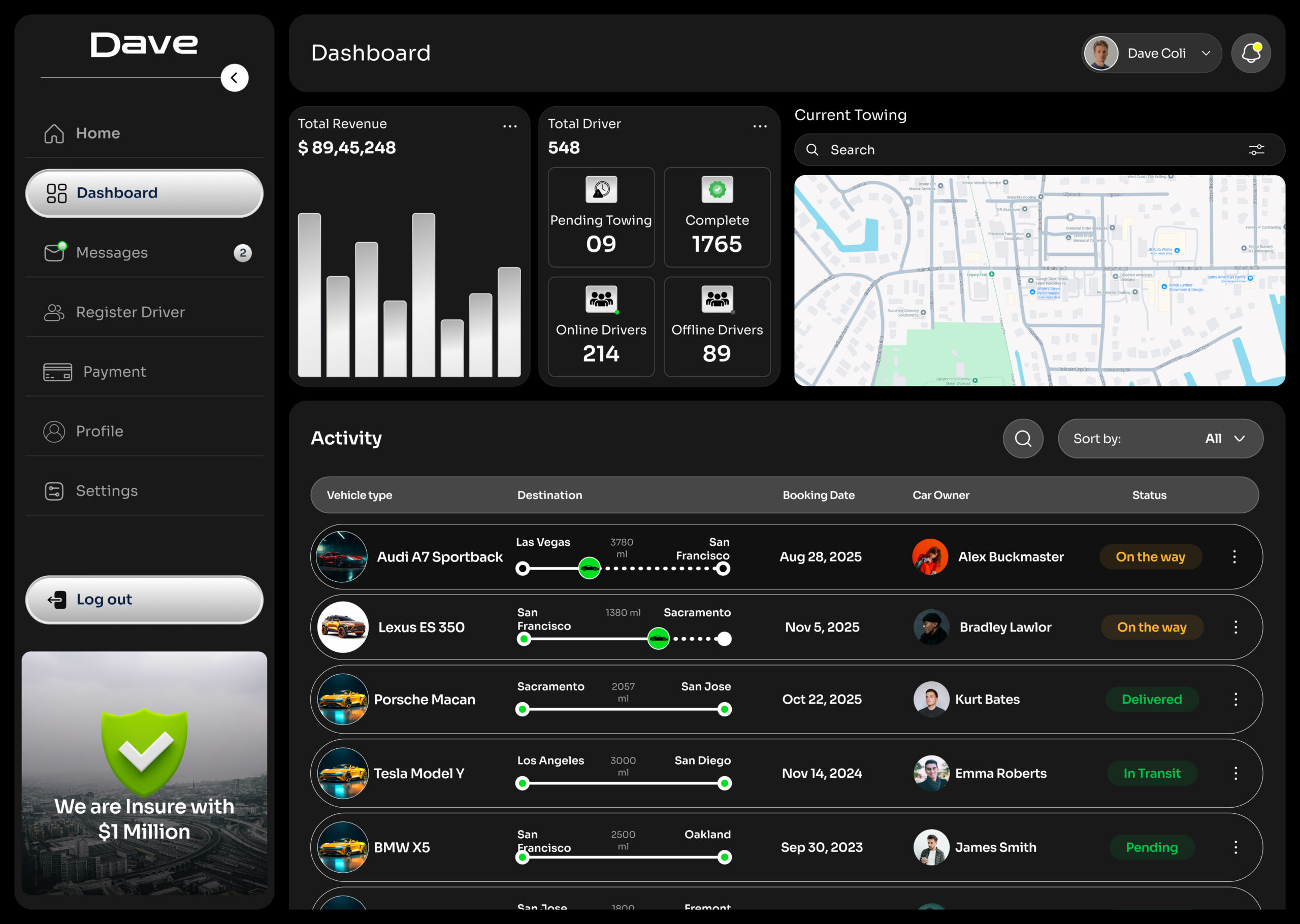Click the car marker on Lexus route

click(x=658, y=638)
